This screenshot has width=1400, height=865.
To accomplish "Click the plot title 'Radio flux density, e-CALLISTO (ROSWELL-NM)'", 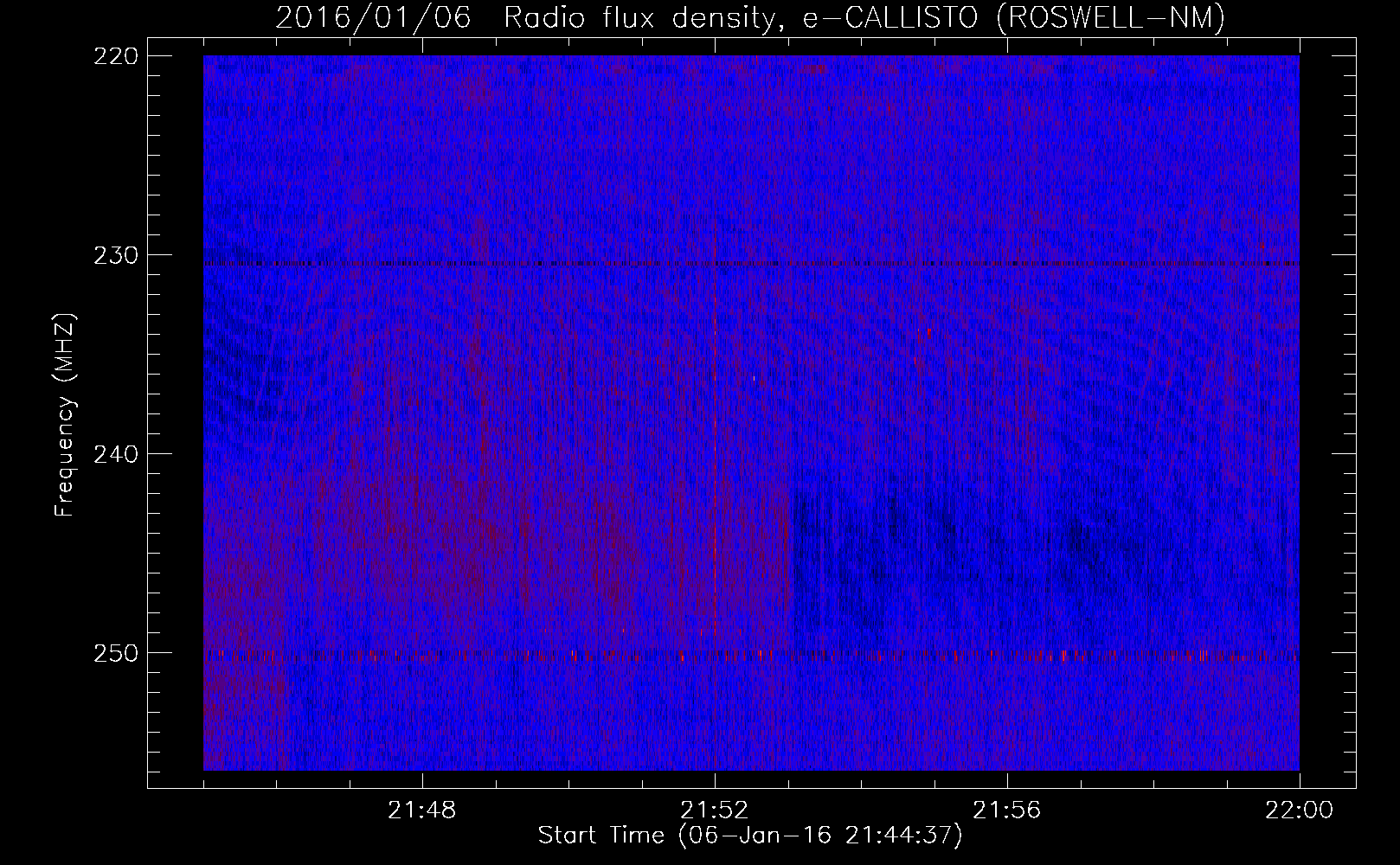I will pyautogui.click(x=864, y=18).
